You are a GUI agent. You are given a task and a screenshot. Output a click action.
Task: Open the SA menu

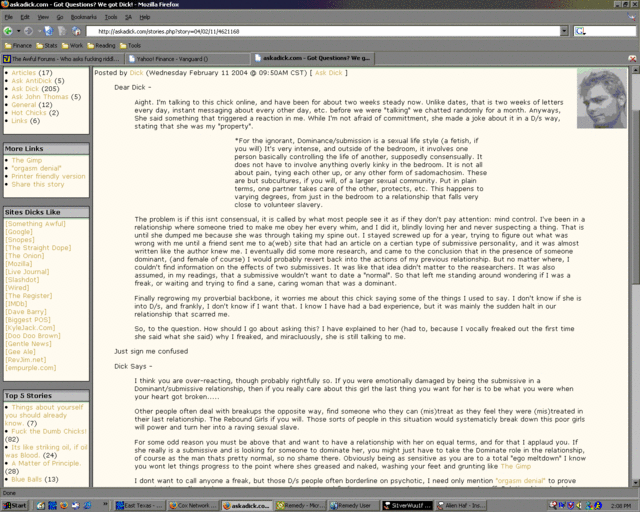[x=128, y=17]
